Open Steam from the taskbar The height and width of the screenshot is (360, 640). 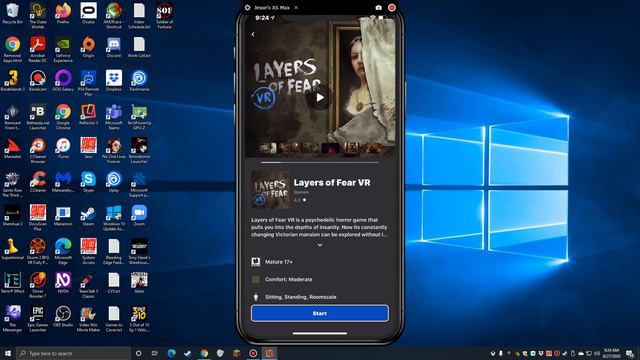(x=188, y=353)
